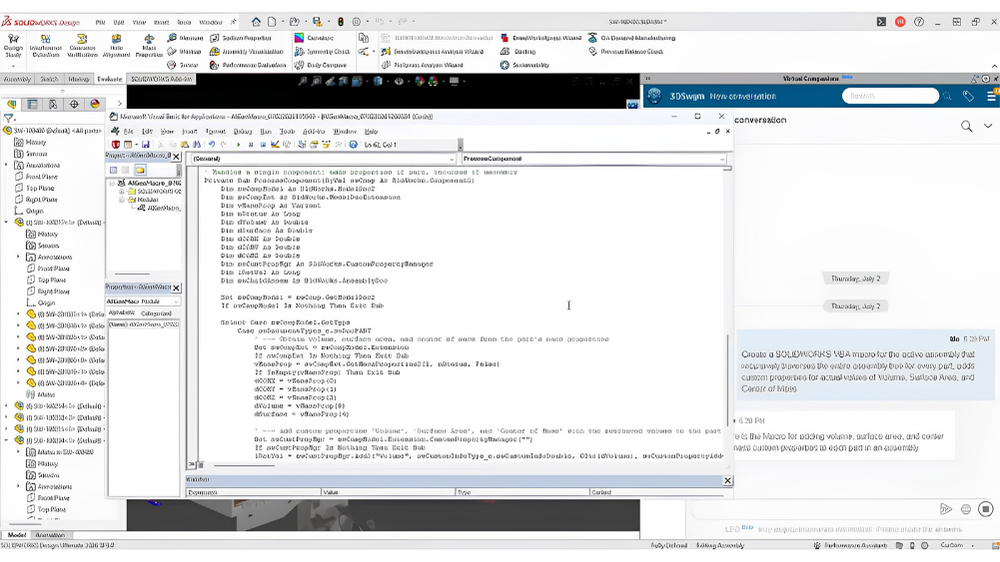
Task: Open the ConfigurationManager tab icon
Action: 53,104
